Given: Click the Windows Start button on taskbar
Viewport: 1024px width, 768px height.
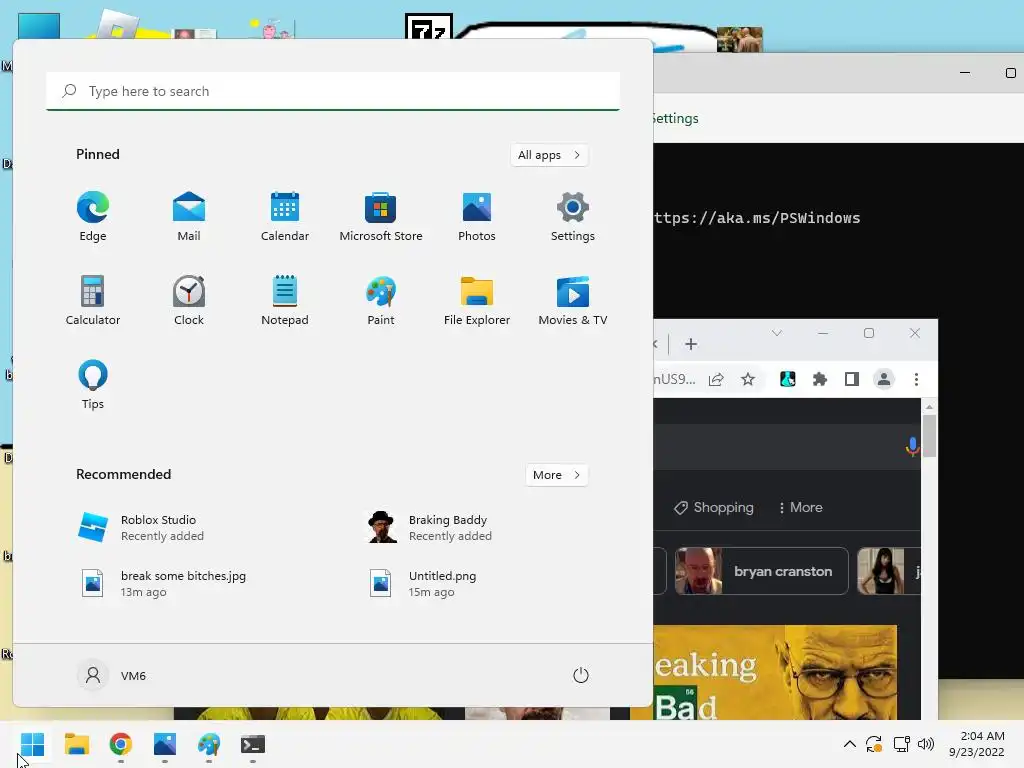Looking at the screenshot, I should [x=33, y=744].
